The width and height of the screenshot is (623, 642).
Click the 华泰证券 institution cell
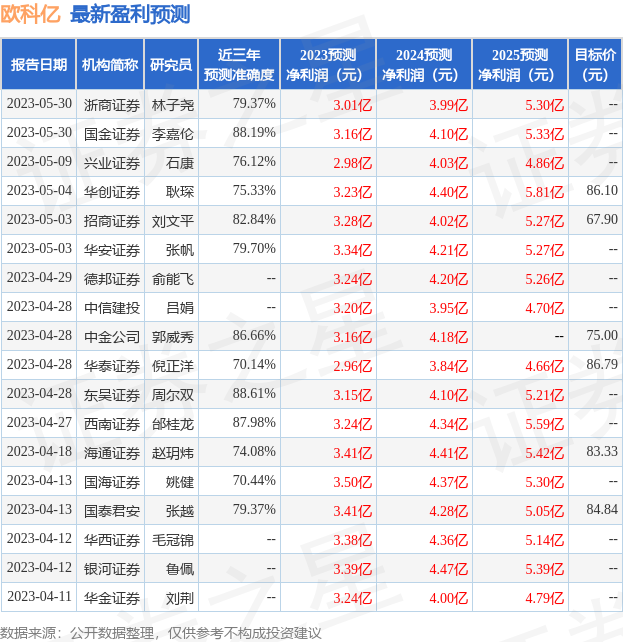pos(112,366)
